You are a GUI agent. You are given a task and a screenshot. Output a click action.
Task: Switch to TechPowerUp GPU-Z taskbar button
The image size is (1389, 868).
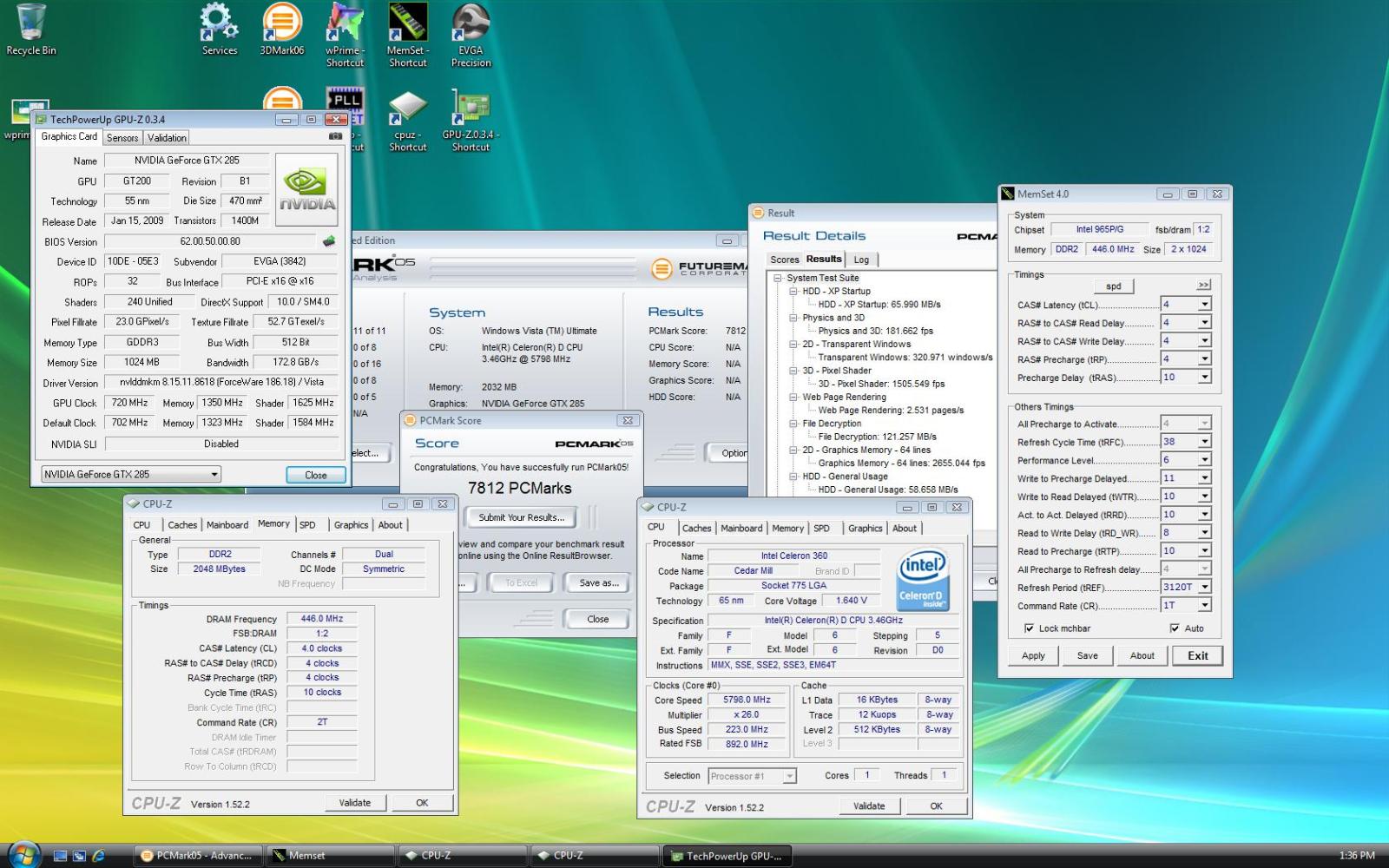726,856
